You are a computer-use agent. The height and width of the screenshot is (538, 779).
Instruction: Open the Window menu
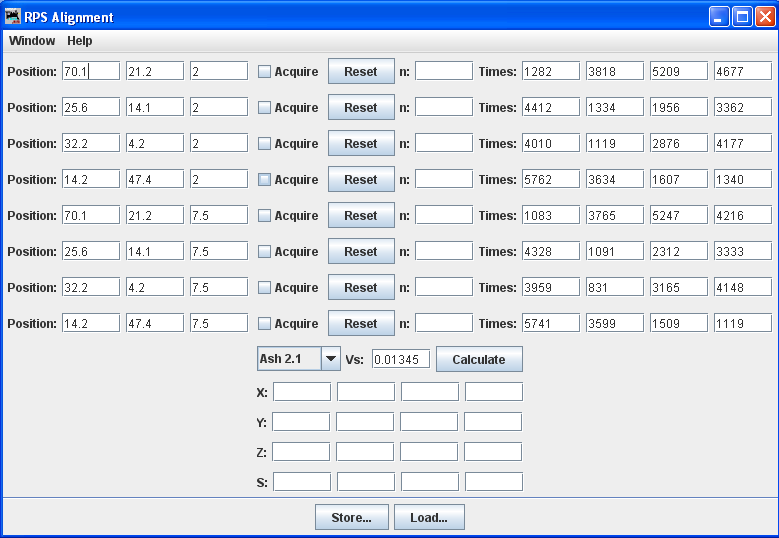tap(32, 41)
